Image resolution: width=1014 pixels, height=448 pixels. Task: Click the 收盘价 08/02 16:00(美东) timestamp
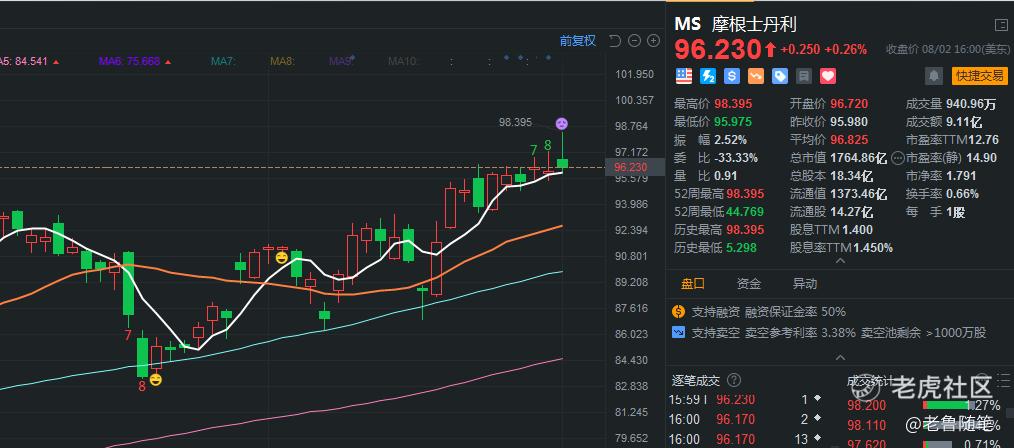click(947, 49)
